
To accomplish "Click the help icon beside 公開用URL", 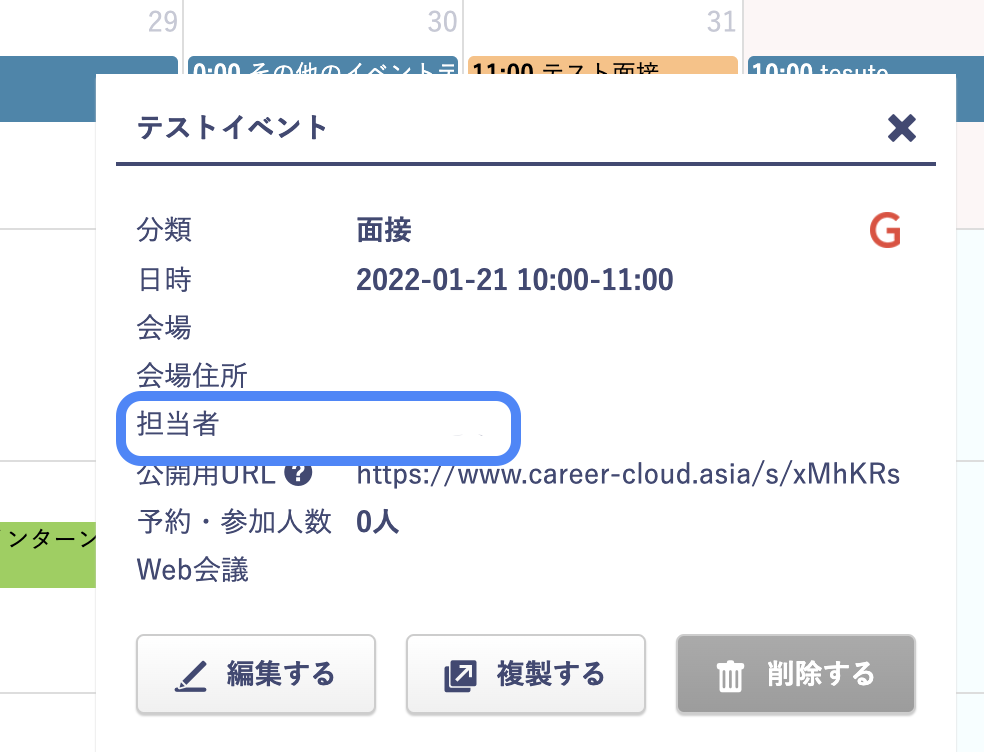I will (298, 473).
